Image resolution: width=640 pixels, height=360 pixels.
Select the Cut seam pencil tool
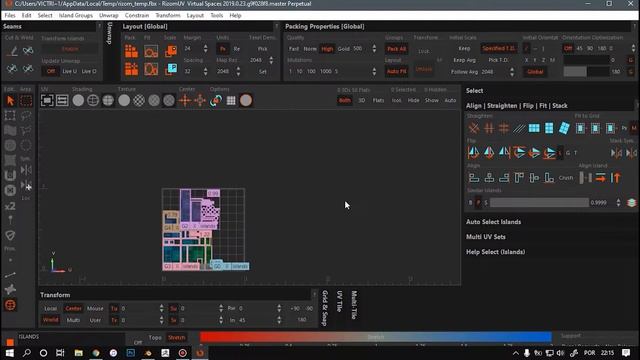[13, 51]
